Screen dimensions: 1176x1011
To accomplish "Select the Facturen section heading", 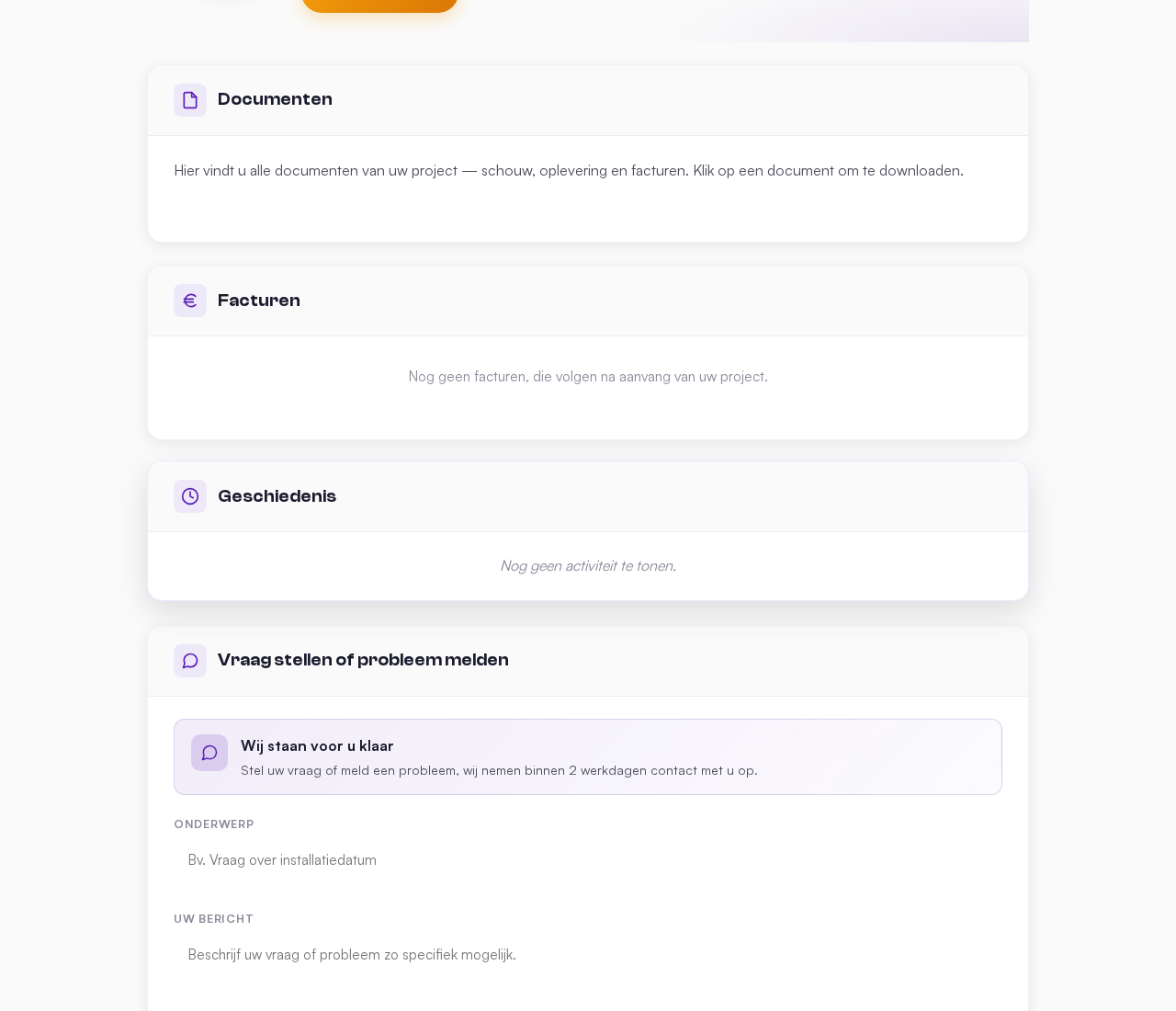I will tap(259, 301).
